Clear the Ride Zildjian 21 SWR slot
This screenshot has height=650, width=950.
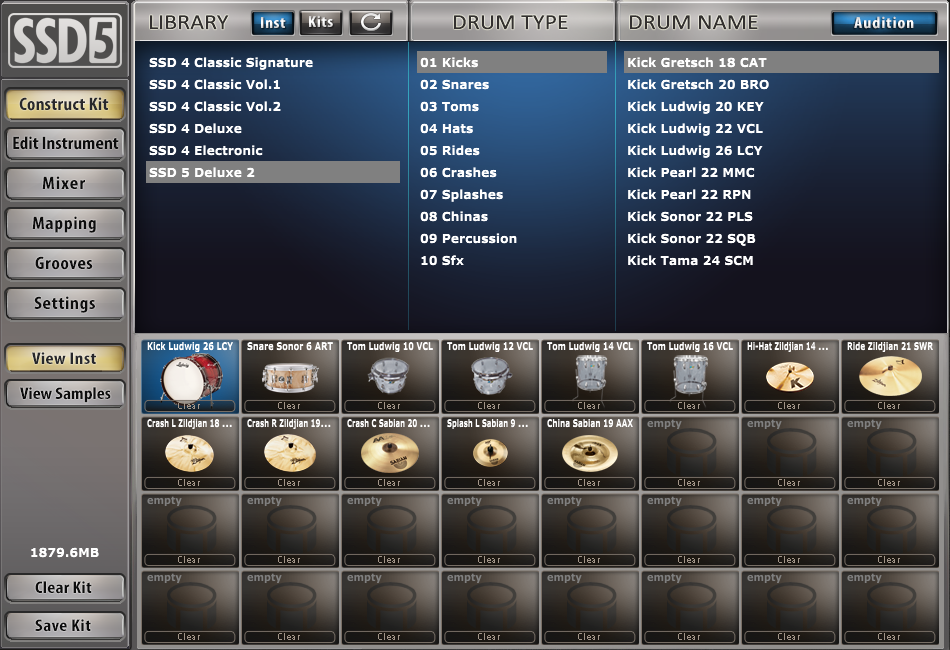pos(889,406)
